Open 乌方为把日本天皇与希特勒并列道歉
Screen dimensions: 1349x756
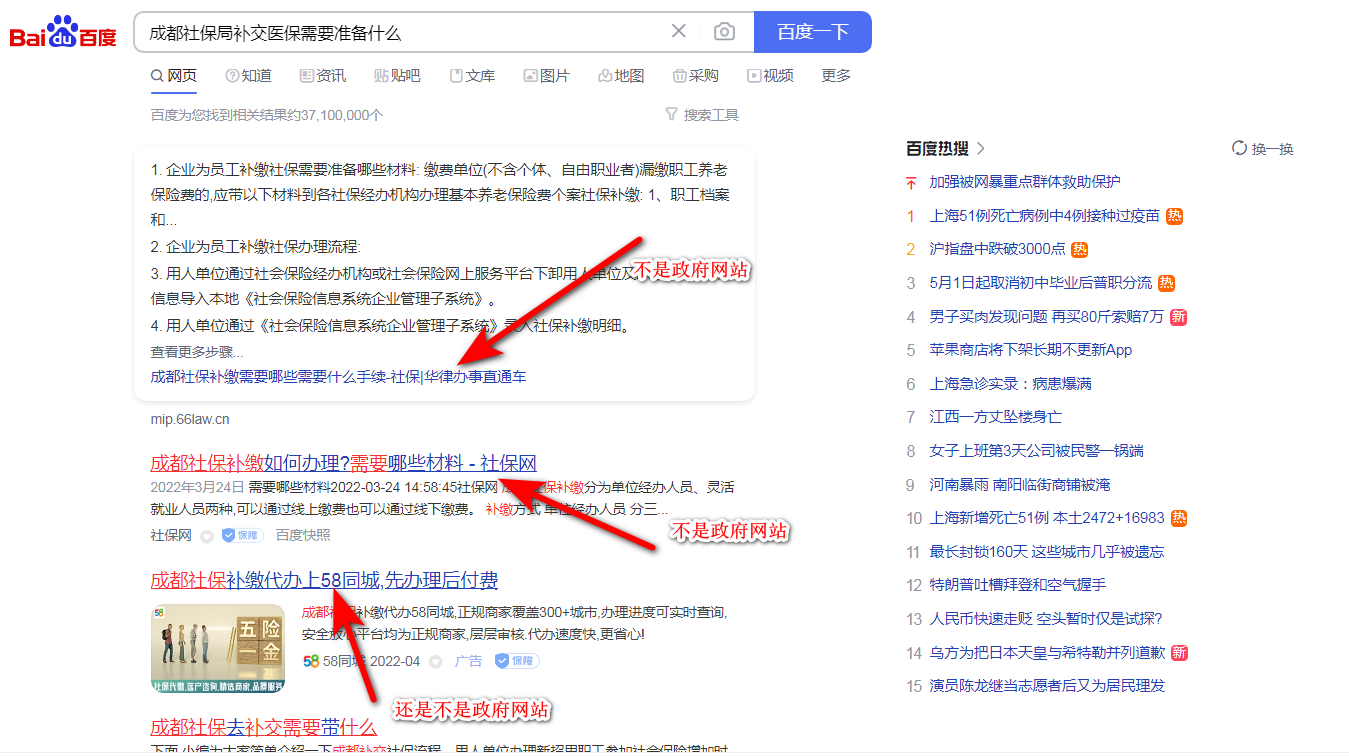pos(1048,653)
